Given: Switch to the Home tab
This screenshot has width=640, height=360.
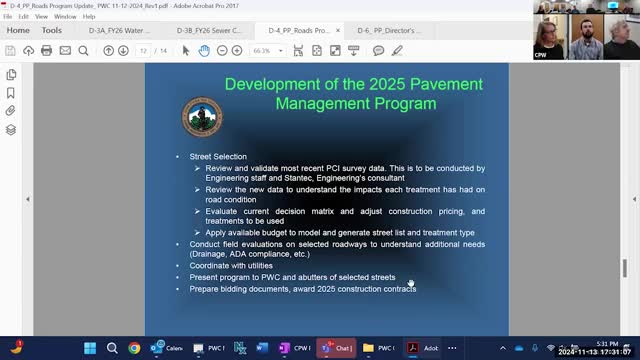Looking at the screenshot, I should click(18, 30).
